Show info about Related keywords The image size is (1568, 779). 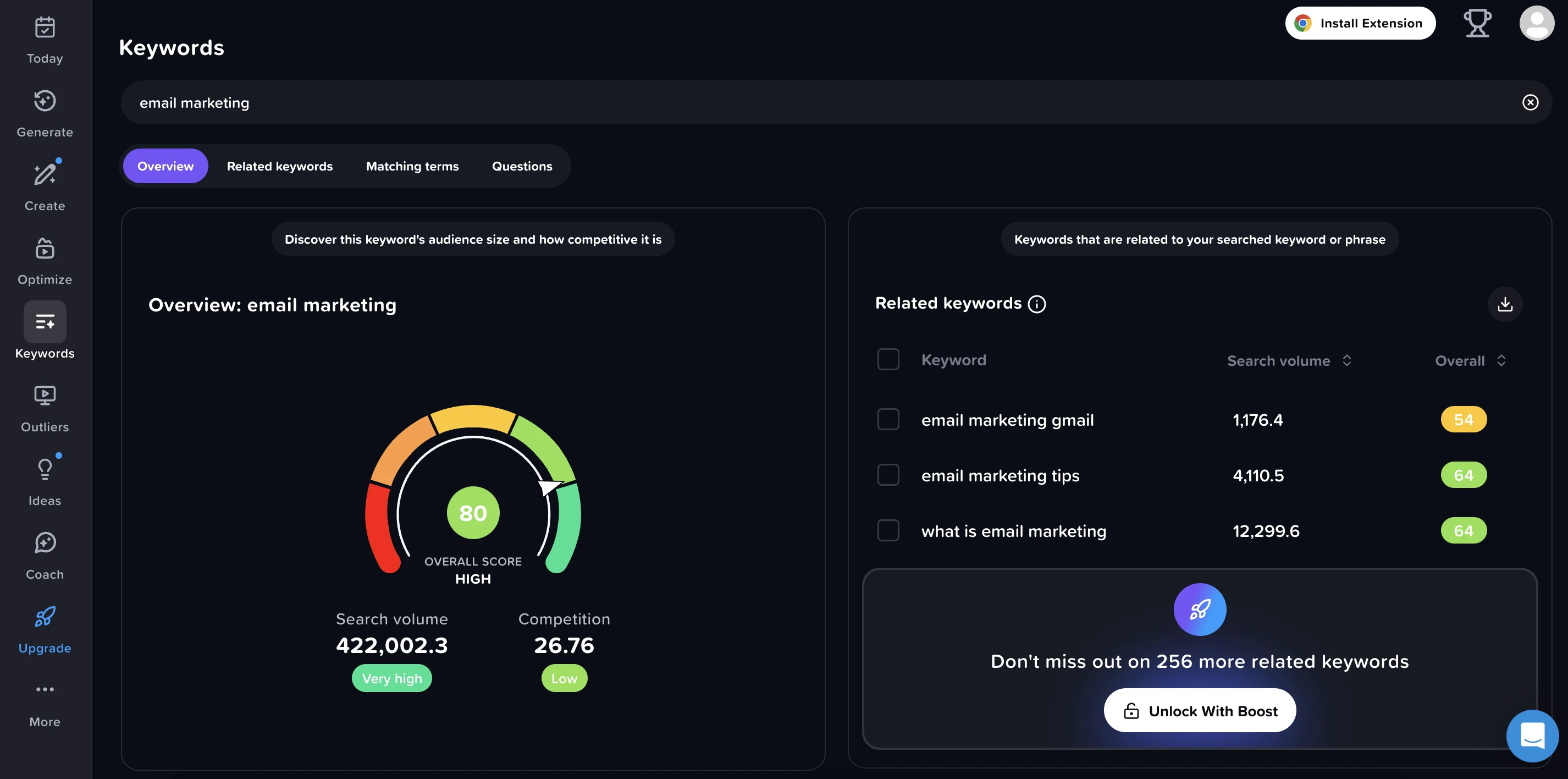(x=1036, y=304)
